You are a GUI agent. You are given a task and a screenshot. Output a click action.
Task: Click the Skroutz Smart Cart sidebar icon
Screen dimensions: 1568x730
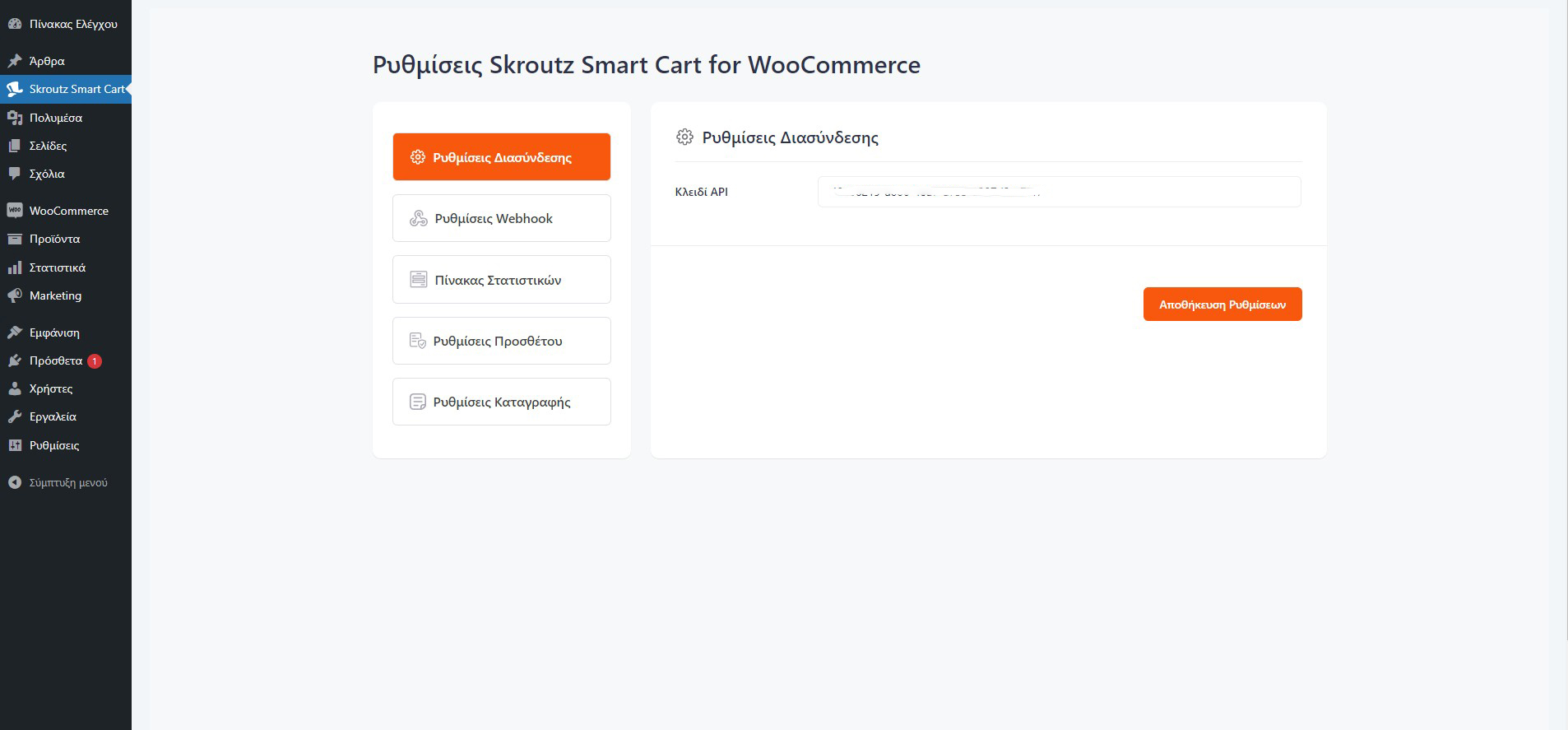(14, 89)
